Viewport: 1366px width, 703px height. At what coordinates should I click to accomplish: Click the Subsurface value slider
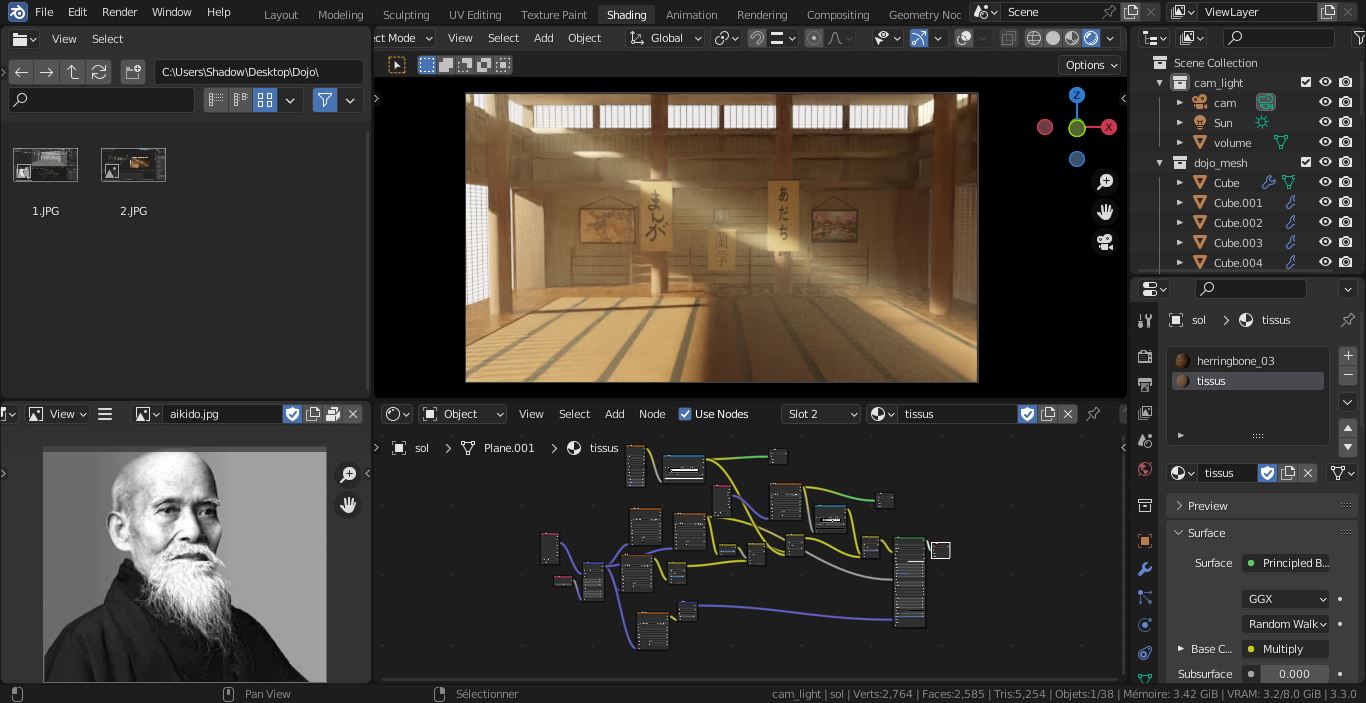coord(1293,674)
